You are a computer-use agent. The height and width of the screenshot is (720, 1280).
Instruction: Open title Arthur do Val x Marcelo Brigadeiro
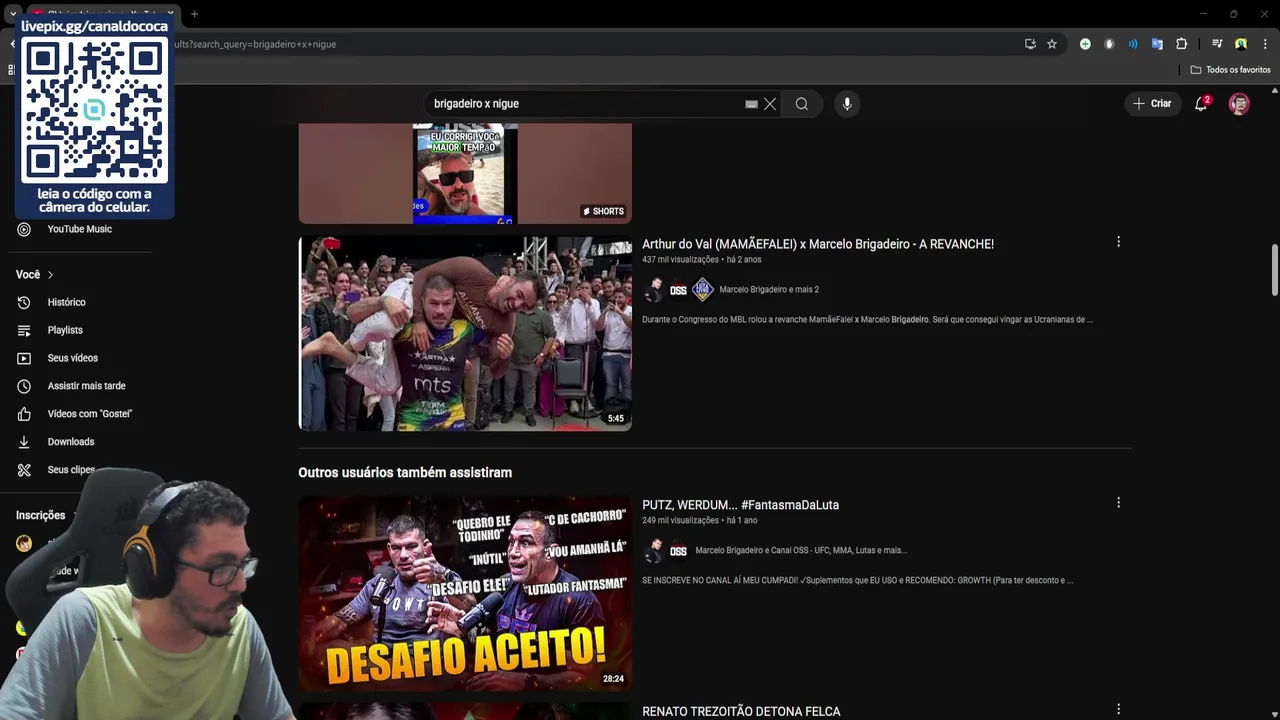click(818, 244)
